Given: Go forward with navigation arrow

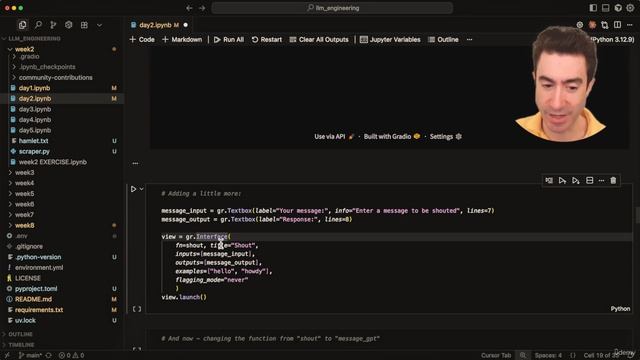Looking at the screenshot, I should (x=202, y=8).
